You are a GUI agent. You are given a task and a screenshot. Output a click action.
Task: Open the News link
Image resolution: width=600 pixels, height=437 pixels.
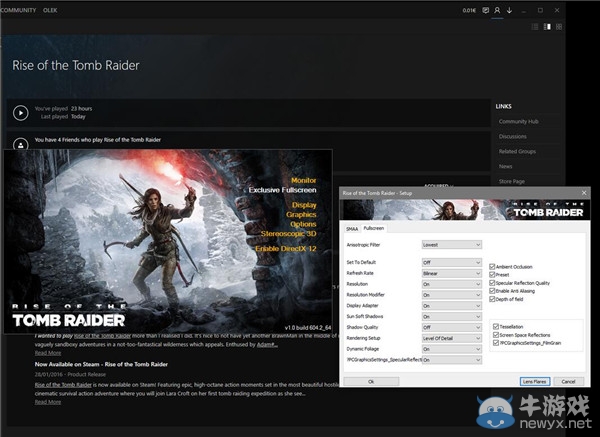(x=505, y=166)
